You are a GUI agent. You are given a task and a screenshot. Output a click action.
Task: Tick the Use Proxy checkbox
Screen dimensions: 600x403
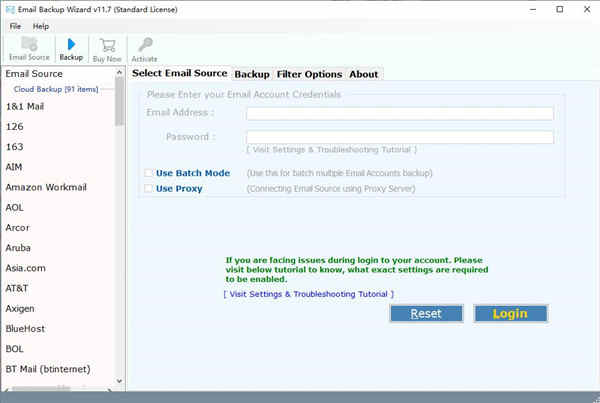[148, 188]
